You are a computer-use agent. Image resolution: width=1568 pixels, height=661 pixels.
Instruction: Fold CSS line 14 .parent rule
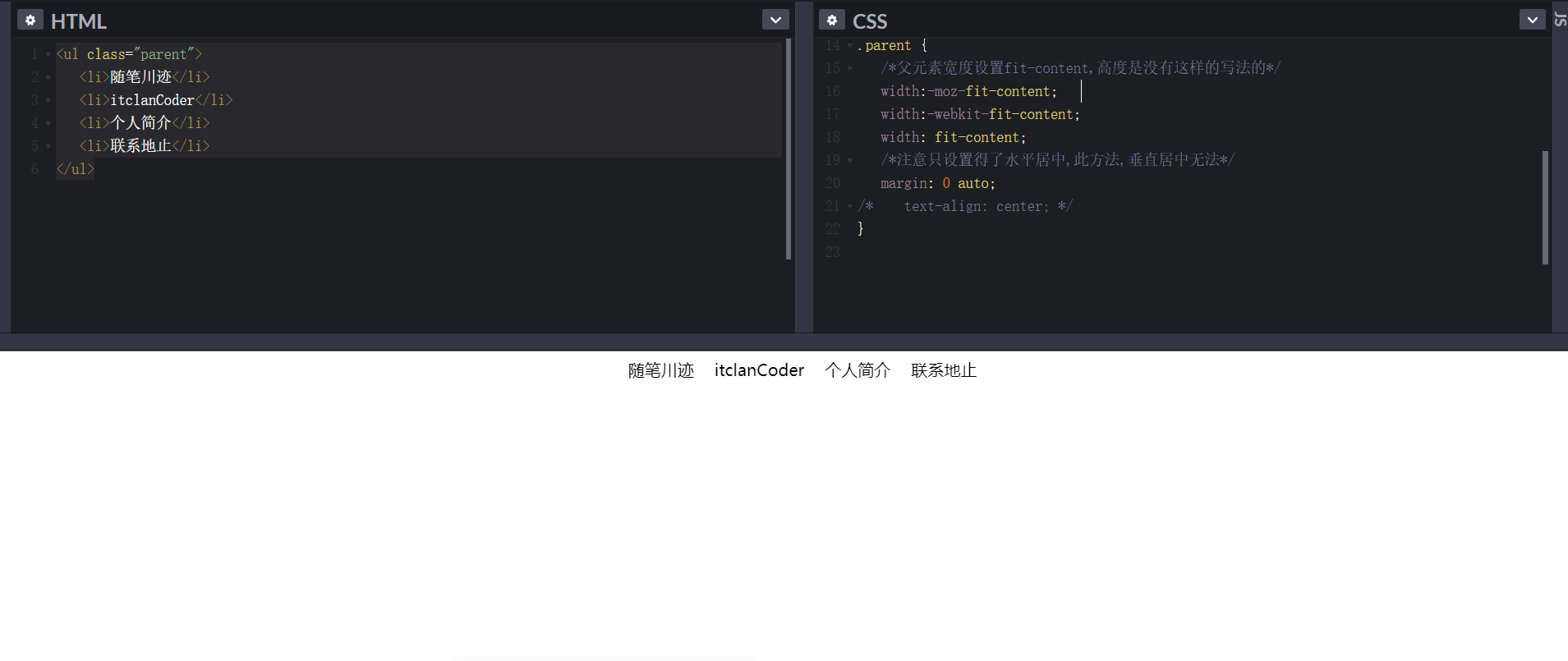point(850,46)
